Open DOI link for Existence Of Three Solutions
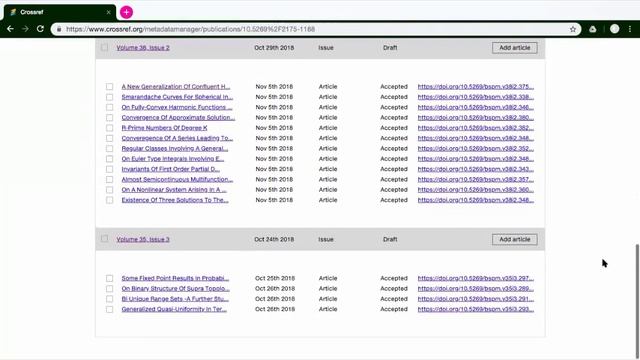640x360 pixels. pos(476,200)
